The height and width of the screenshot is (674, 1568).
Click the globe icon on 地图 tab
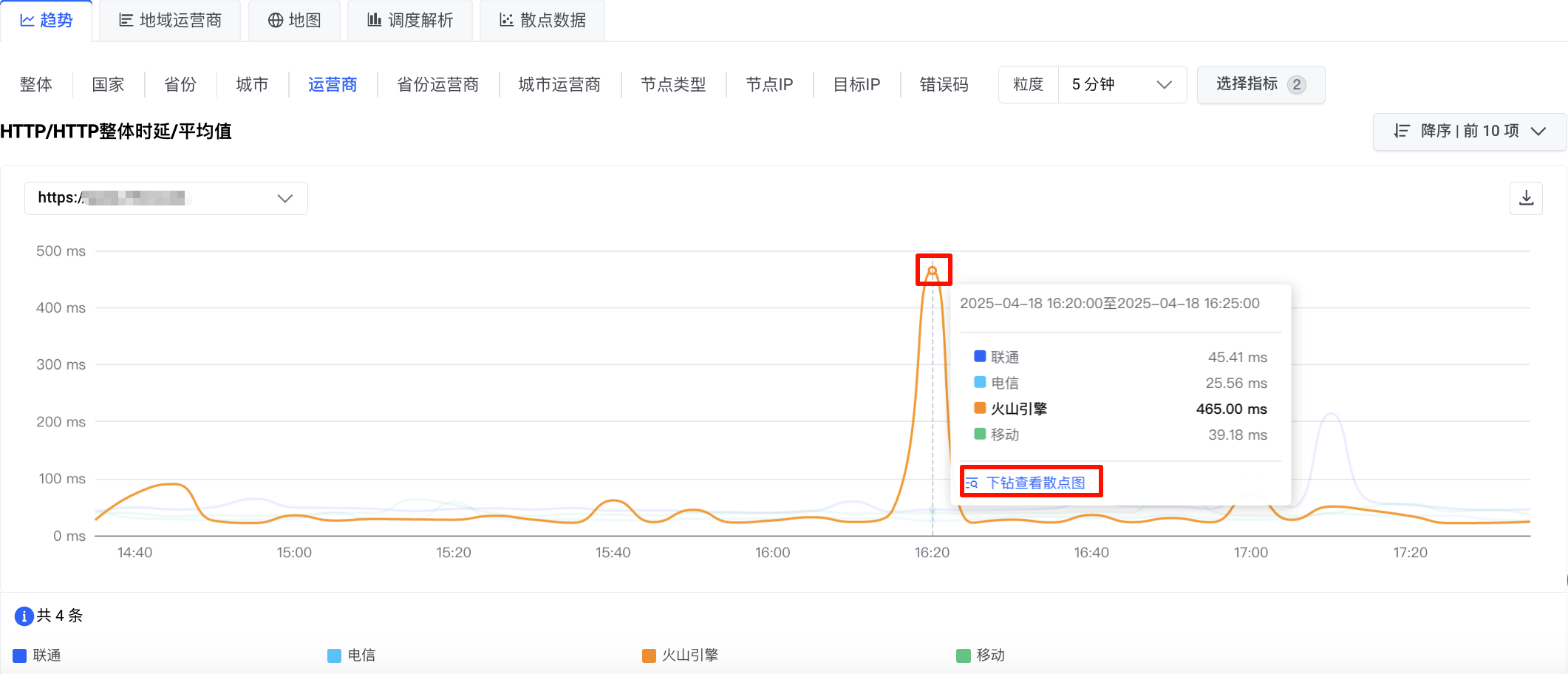coord(276,21)
